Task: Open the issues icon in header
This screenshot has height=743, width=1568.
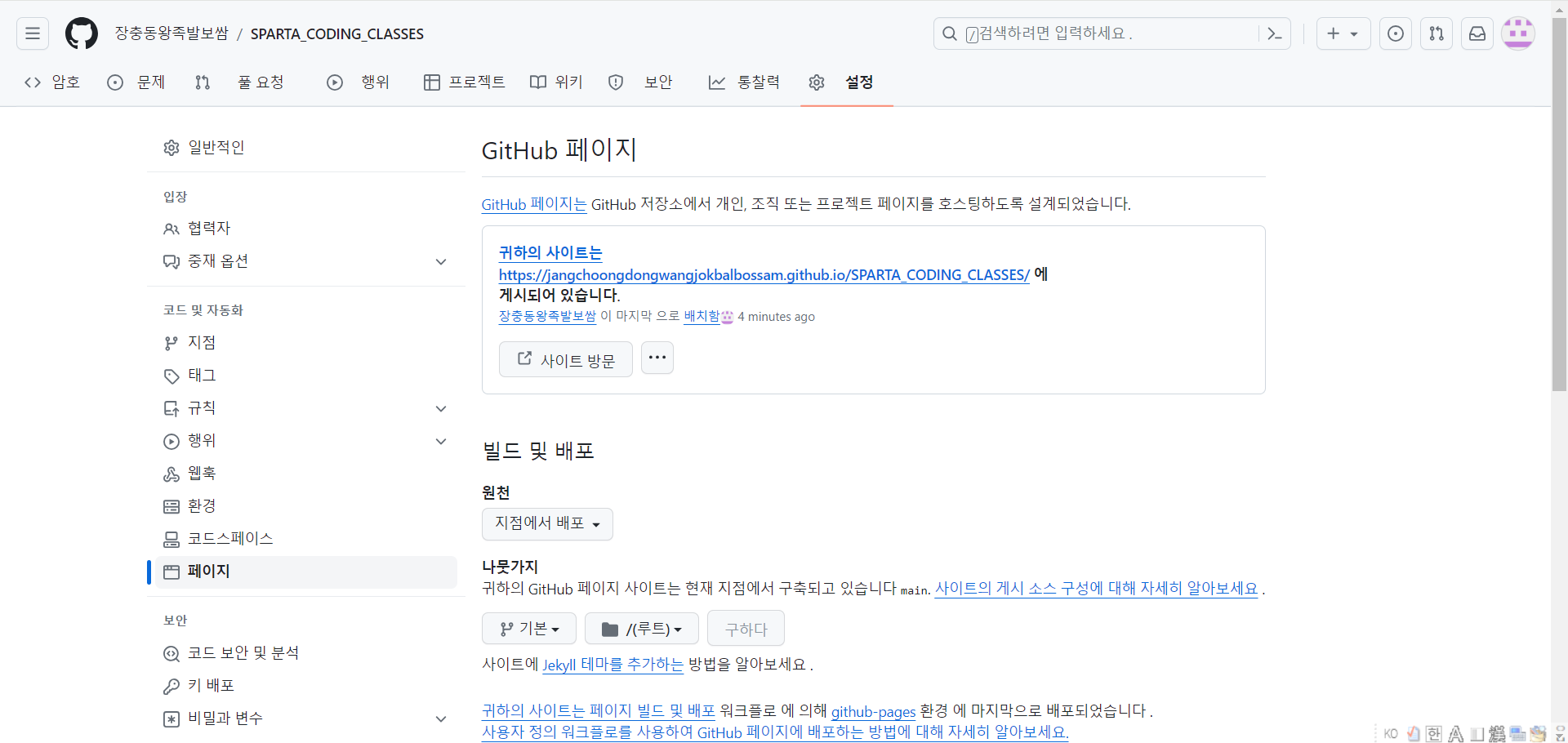Action: point(1396,33)
